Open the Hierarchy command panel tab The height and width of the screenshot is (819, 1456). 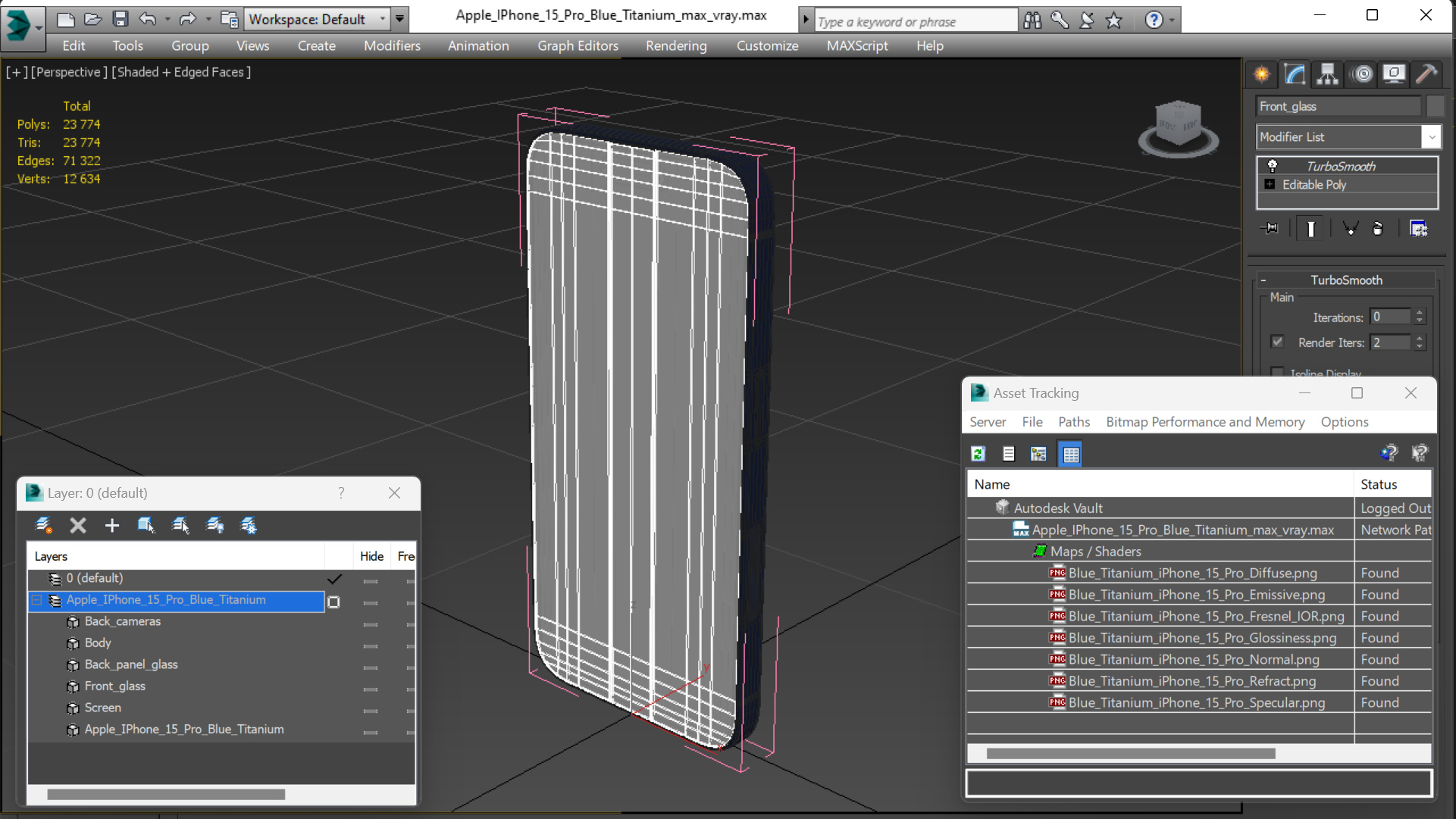pyautogui.click(x=1327, y=74)
